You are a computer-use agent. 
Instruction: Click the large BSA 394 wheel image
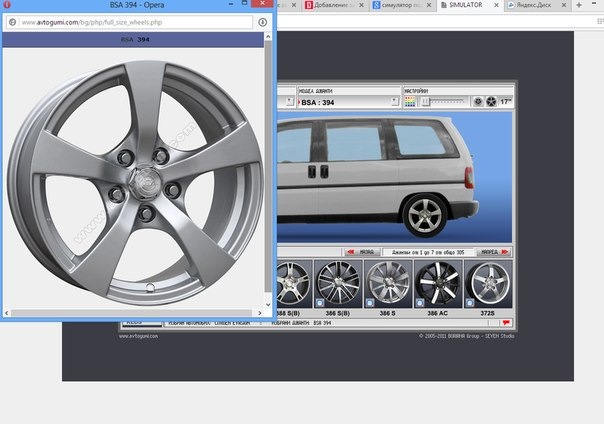point(135,183)
